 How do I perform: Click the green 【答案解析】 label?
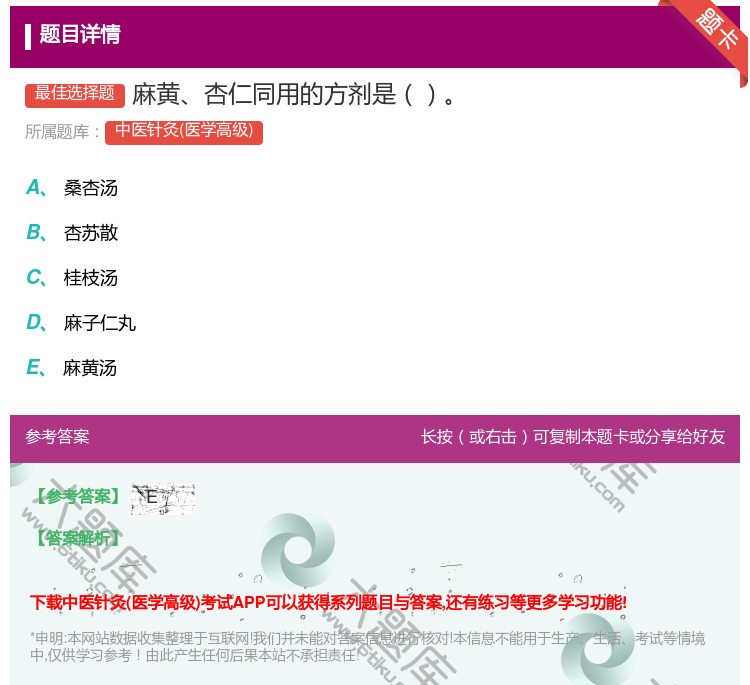[x=78, y=538]
